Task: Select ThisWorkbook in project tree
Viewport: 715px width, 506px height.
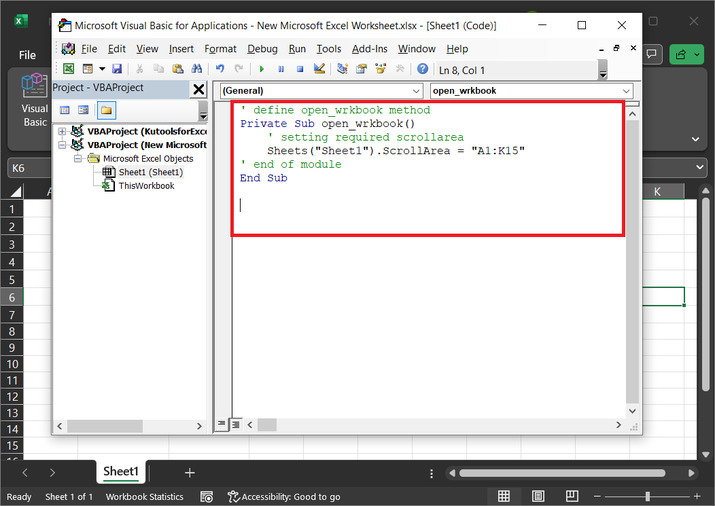Action: click(x=146, y=186)
